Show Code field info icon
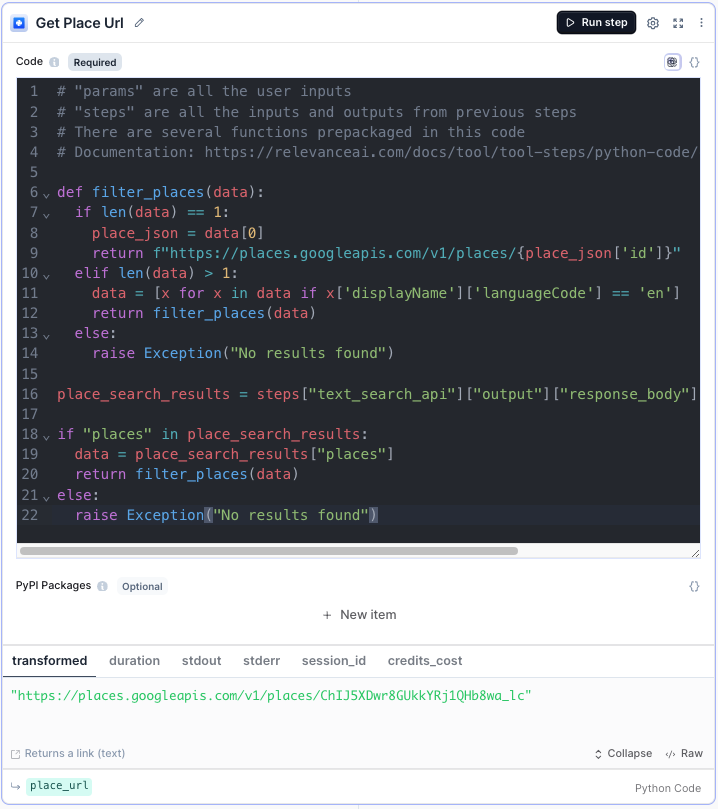The height and width of the screenshot is (809, 718). point(54,62)
